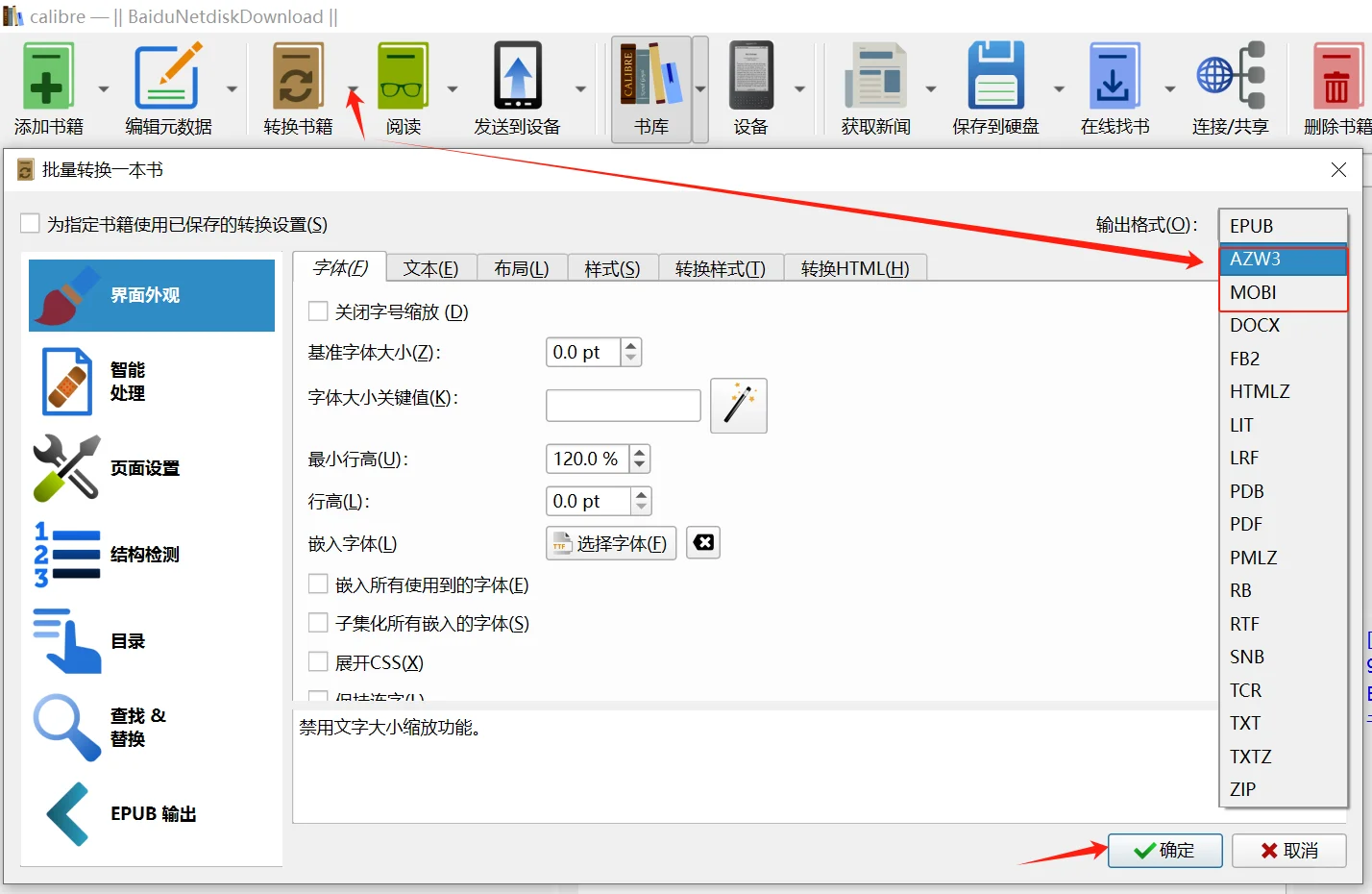Screen dimensions: 1372x894
Task: Enable 关闭字号缩放 checkbox
Action: [318, 311]
